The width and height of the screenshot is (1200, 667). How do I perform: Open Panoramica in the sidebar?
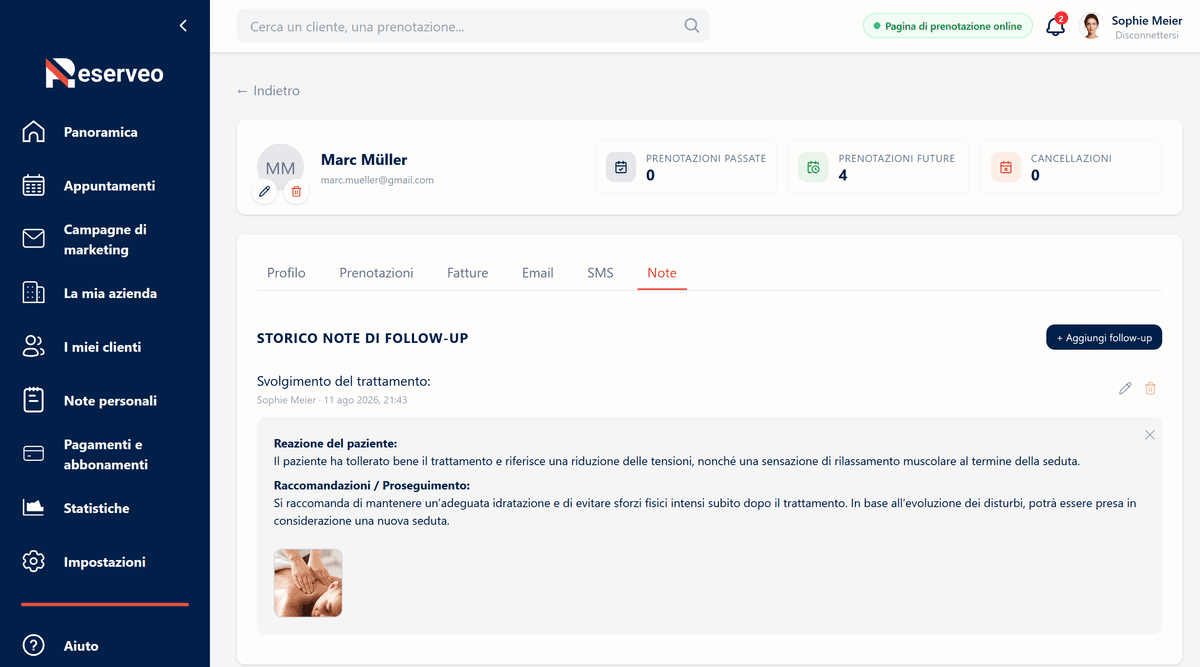point(101,132)
